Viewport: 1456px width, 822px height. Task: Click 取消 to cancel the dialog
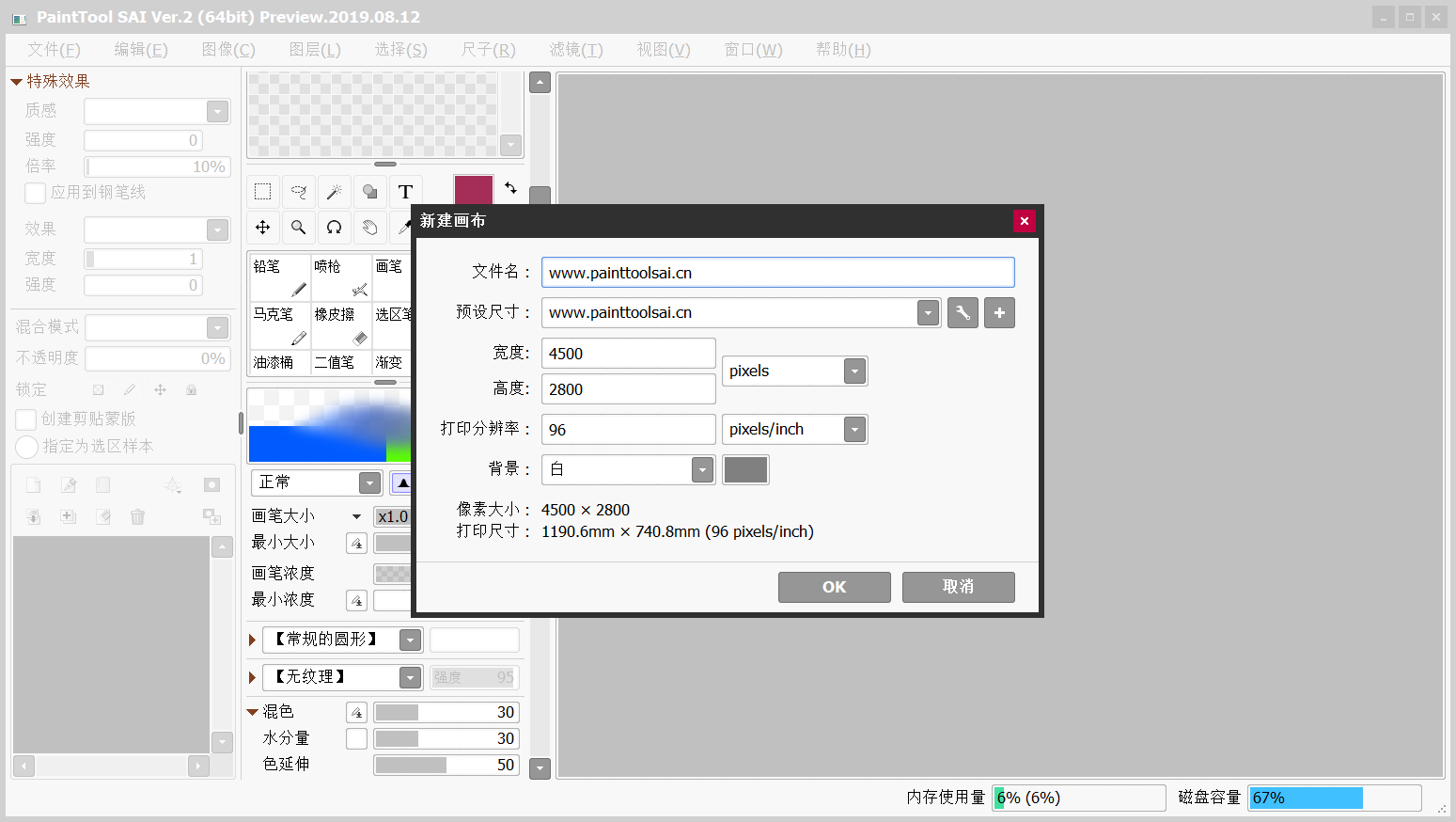pyautogui.click(x=959, y=587)
